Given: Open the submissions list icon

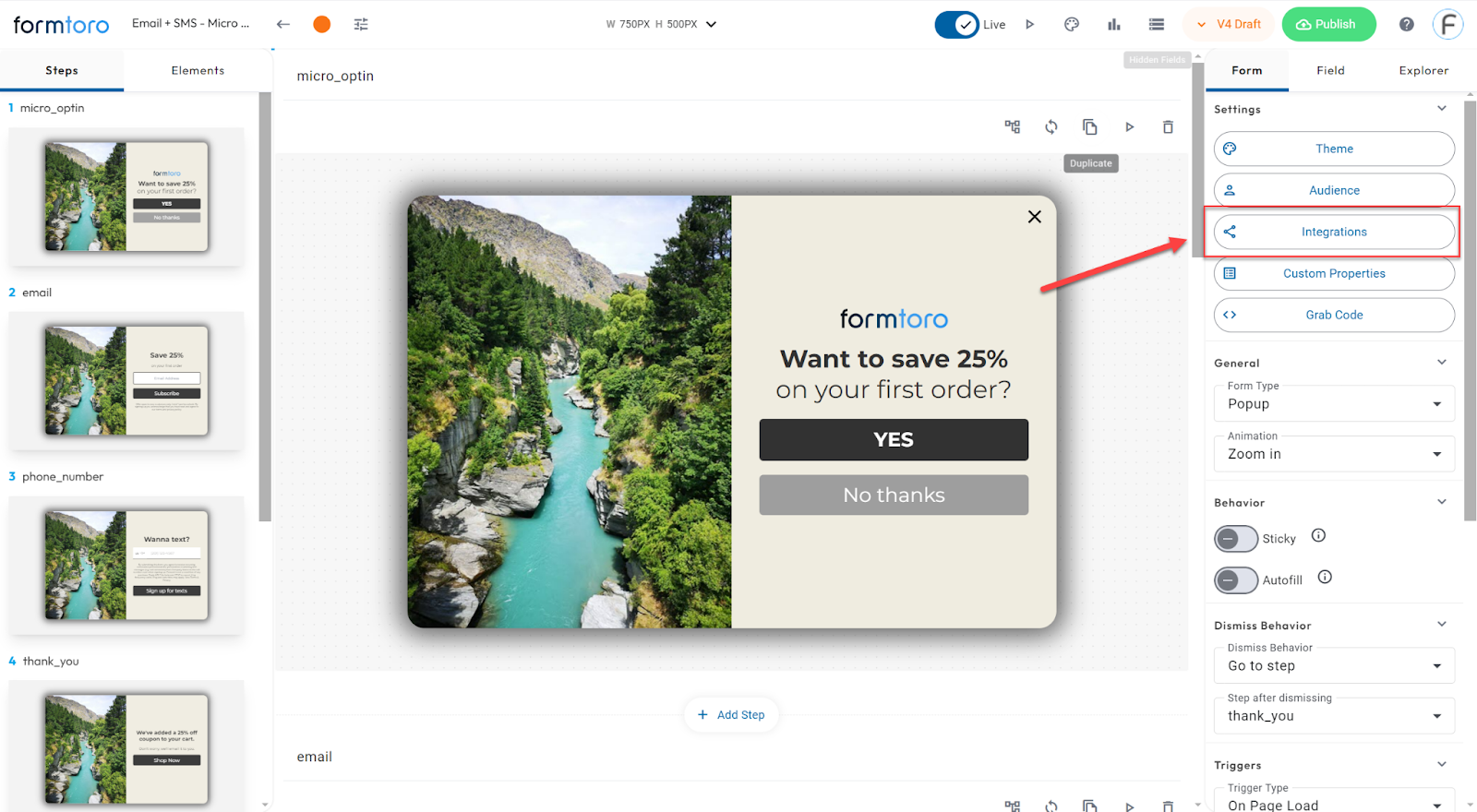Looking at the screenshot, I should pyautogui.click(x=1156, y=24).
